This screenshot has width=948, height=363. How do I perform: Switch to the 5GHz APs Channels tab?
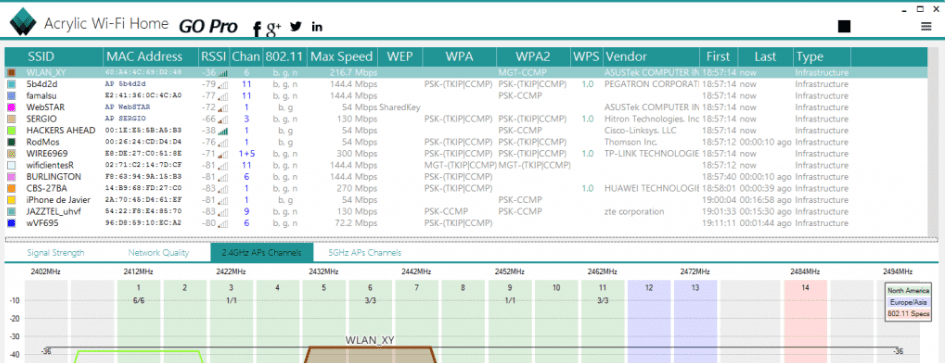point(365,253)
